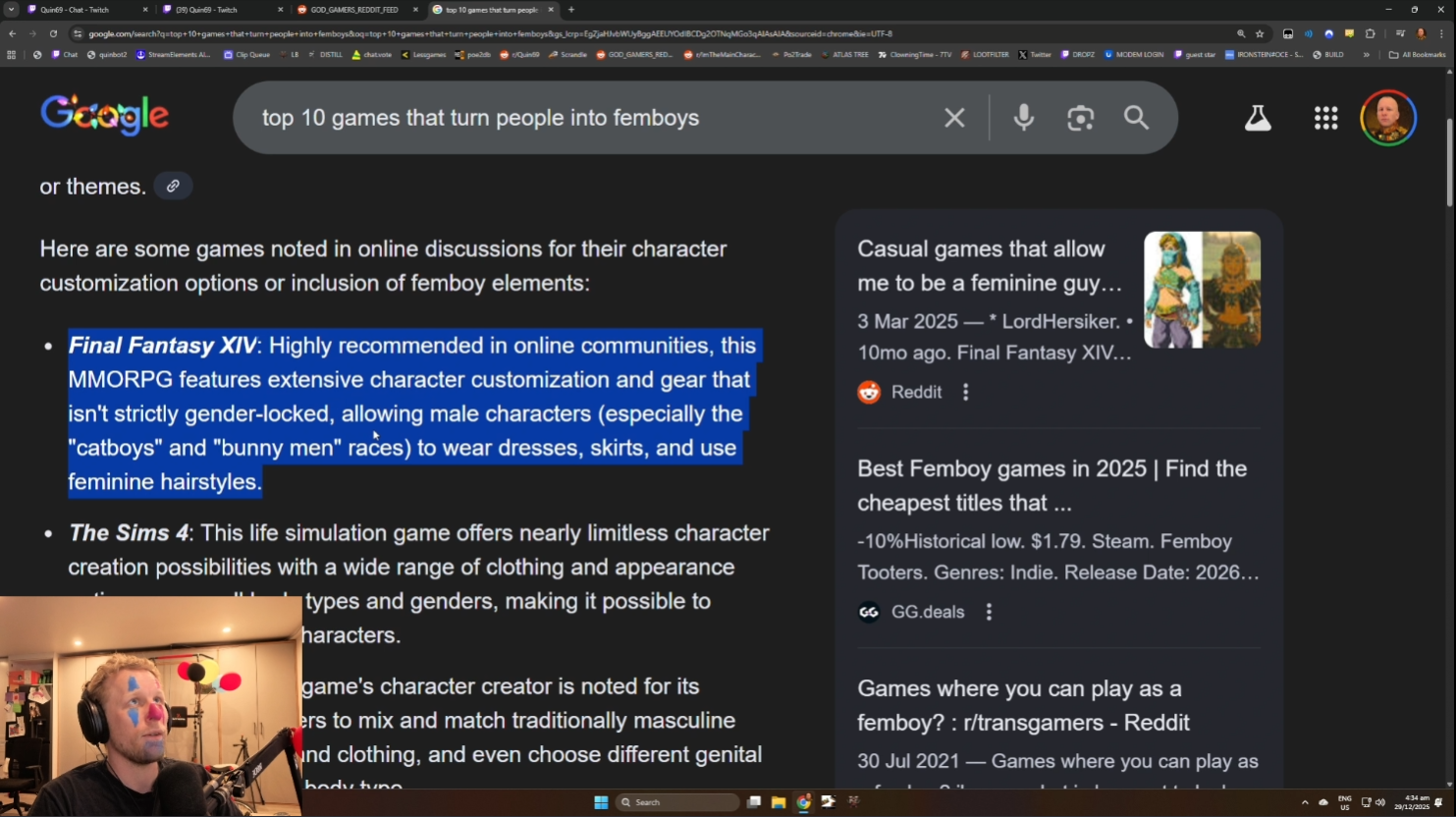The width and height of the screenshot is (1456, 817).
Task: Click the 'GG.deals' source label
Action: pos(928,612)
